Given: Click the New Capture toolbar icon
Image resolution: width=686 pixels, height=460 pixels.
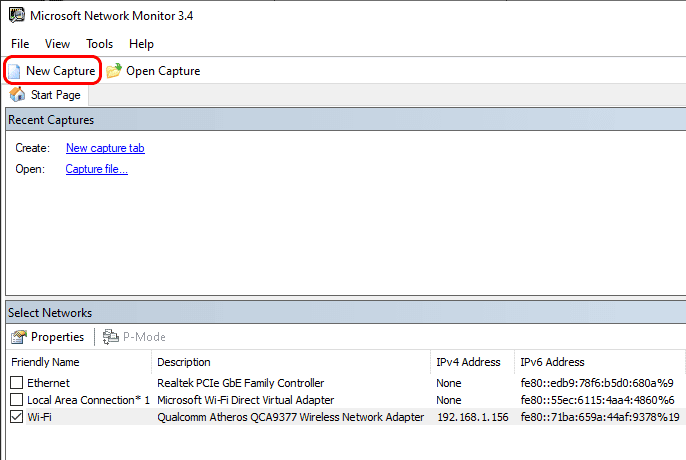Looking at the screenshot, I should [x=15, y=71].
